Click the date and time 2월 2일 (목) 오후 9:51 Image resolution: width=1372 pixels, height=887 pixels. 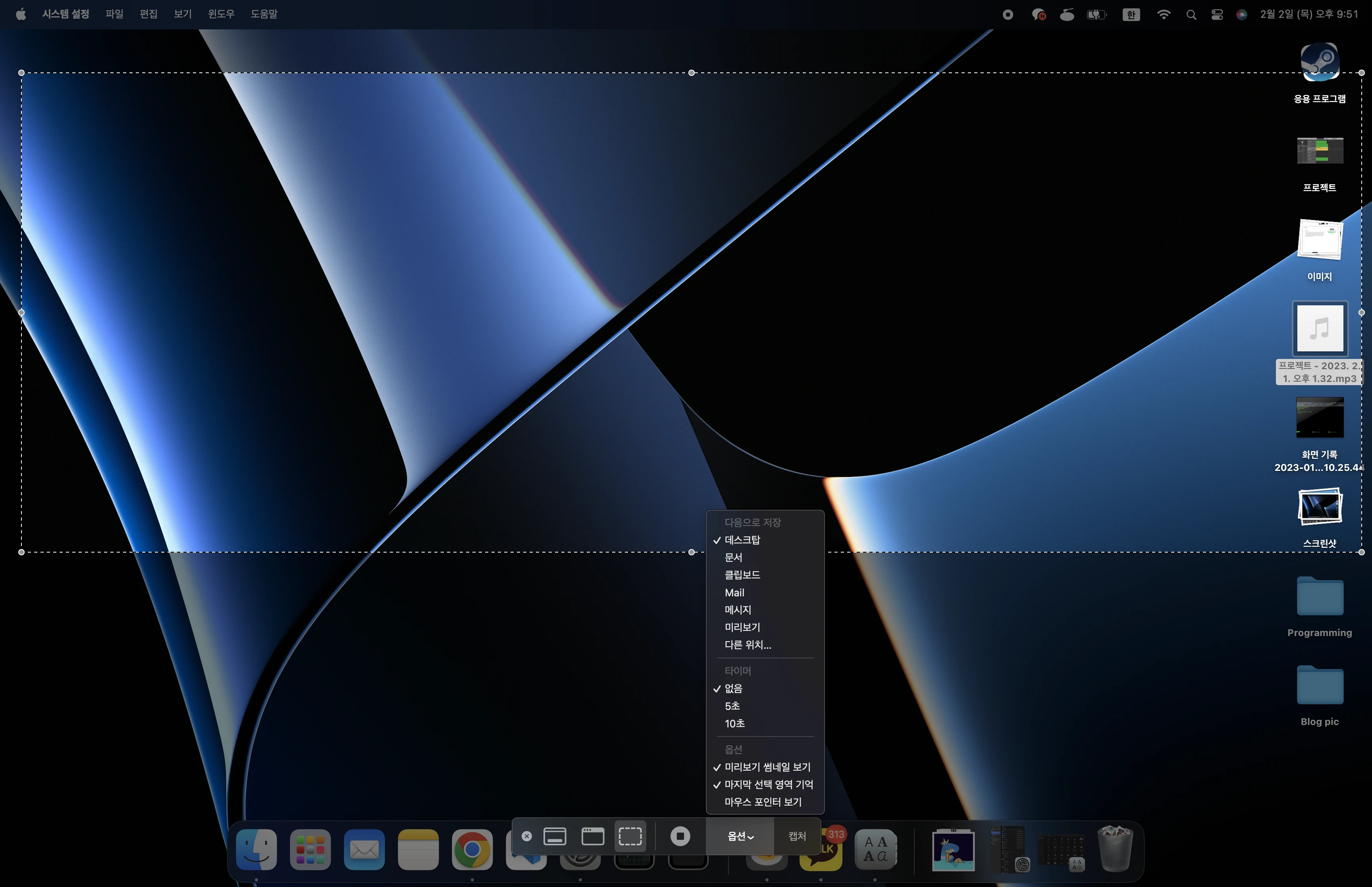tap(1308, 14)
